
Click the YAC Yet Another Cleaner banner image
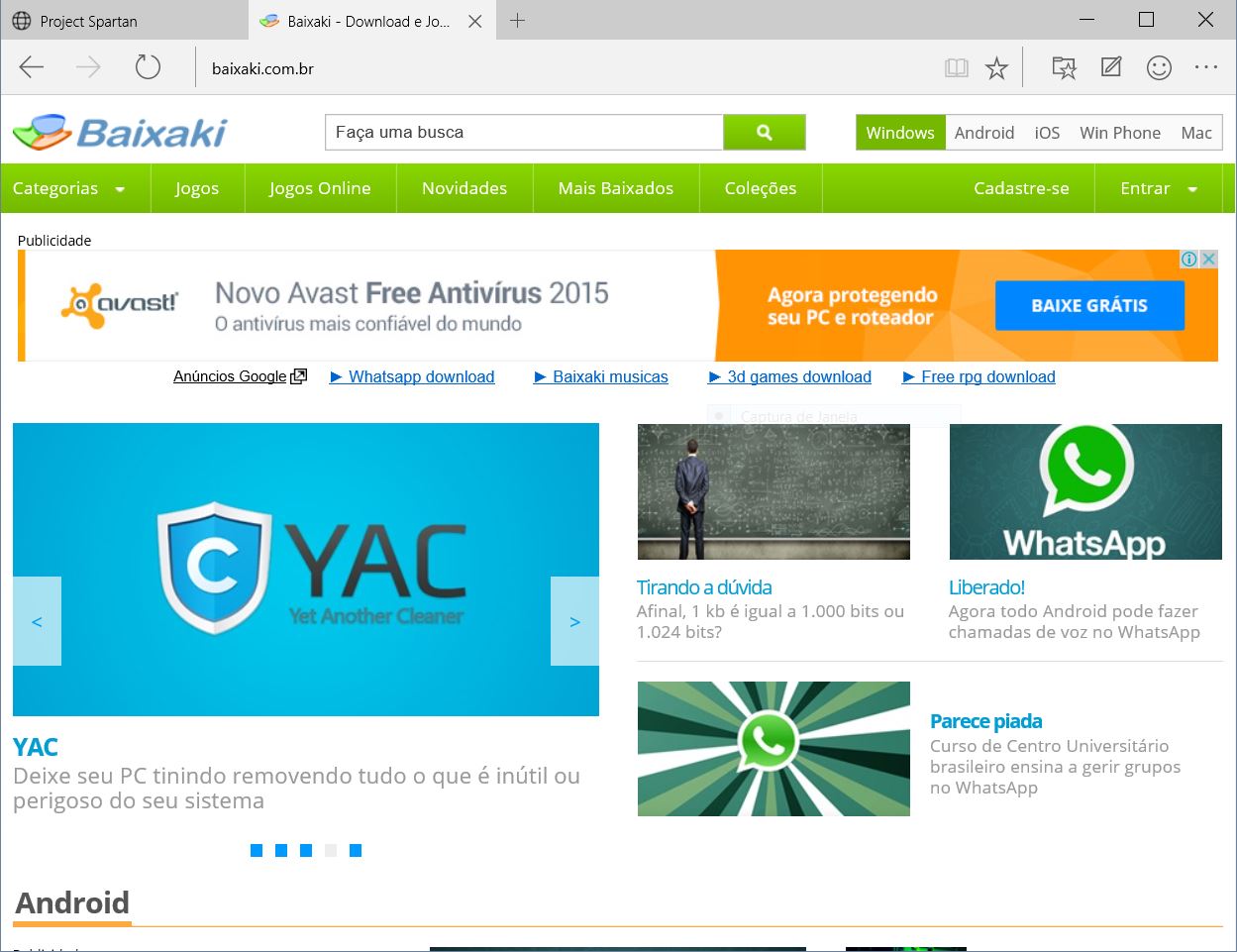pyautogui.click(x=306, y=570)
